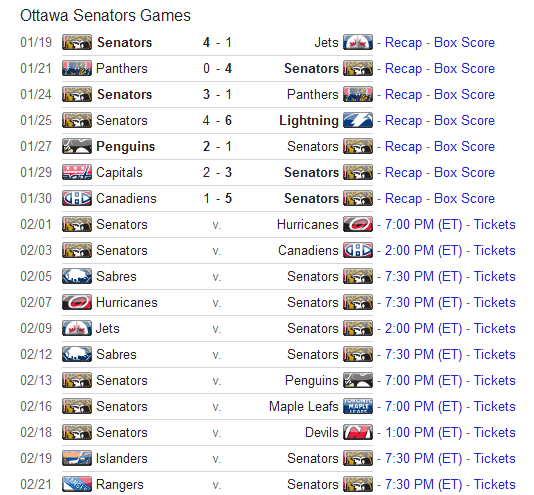Click the Penguins logo on 01/27 game
The width and height of the screenshot is (534, 495).
point(77,146)
